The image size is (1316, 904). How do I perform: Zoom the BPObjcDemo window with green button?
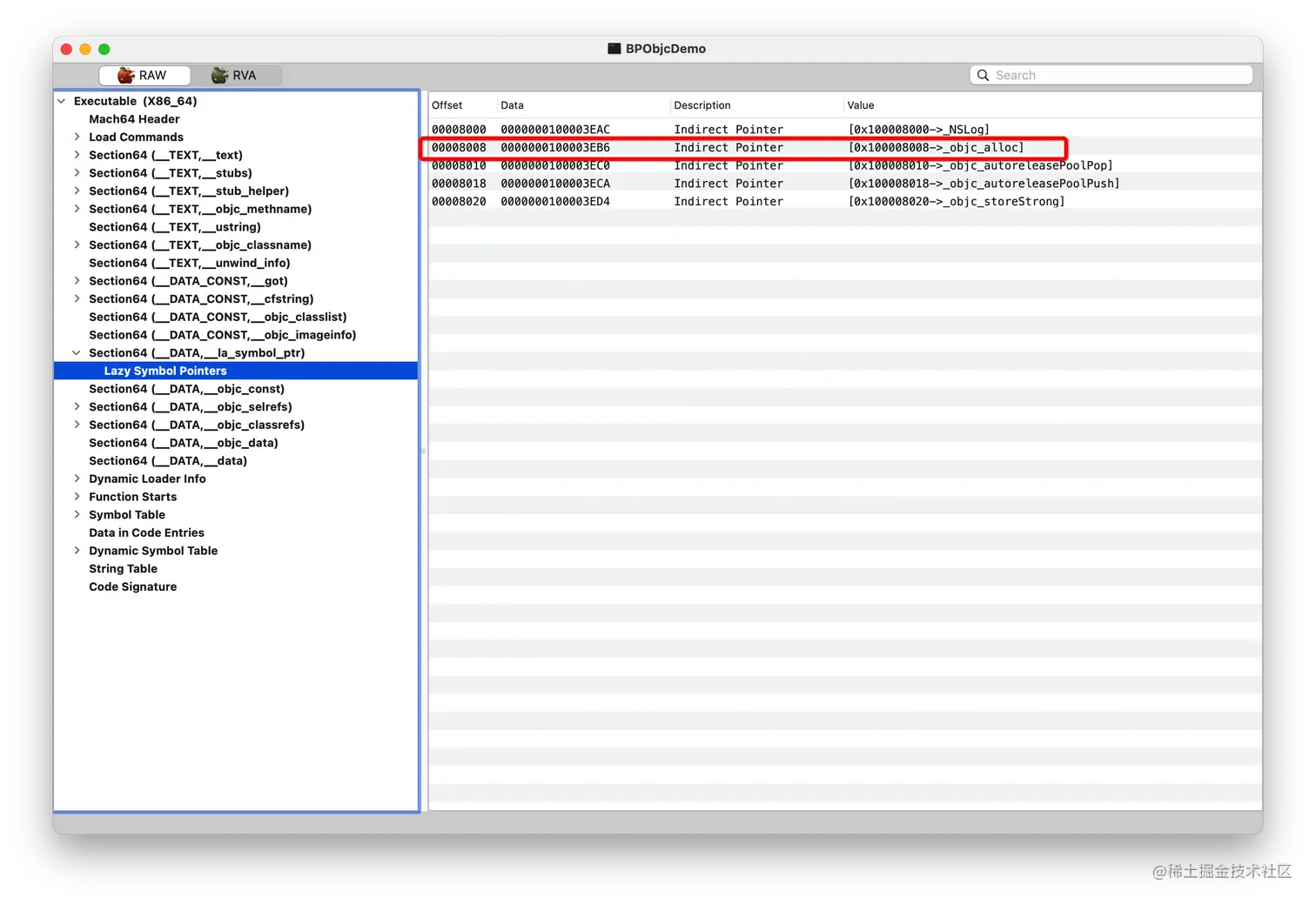104,50
